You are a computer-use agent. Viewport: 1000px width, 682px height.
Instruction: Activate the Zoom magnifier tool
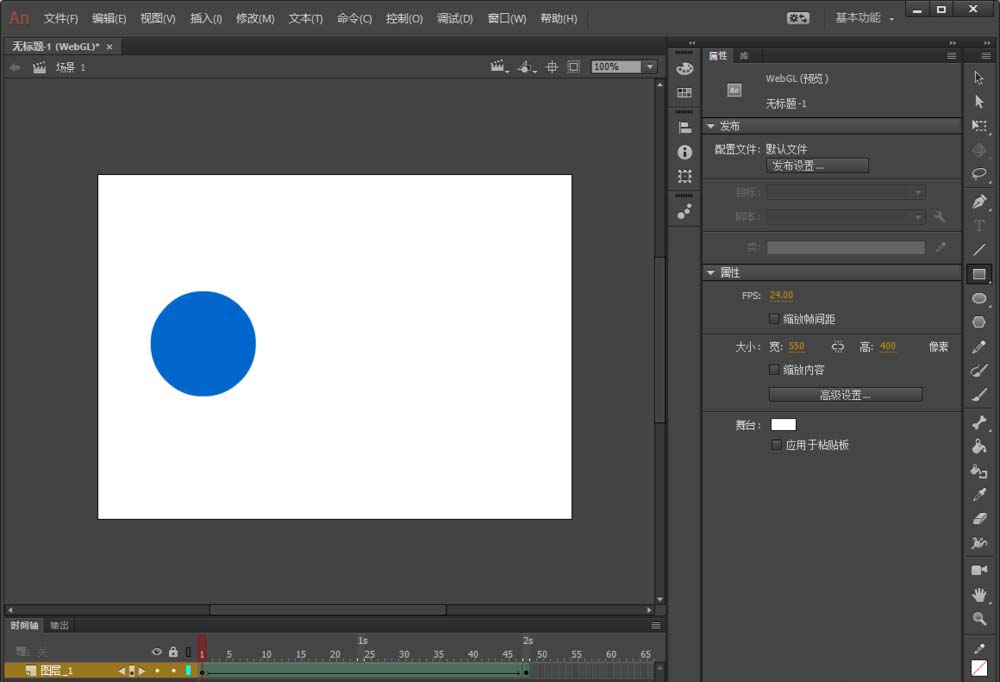(979, 619)
